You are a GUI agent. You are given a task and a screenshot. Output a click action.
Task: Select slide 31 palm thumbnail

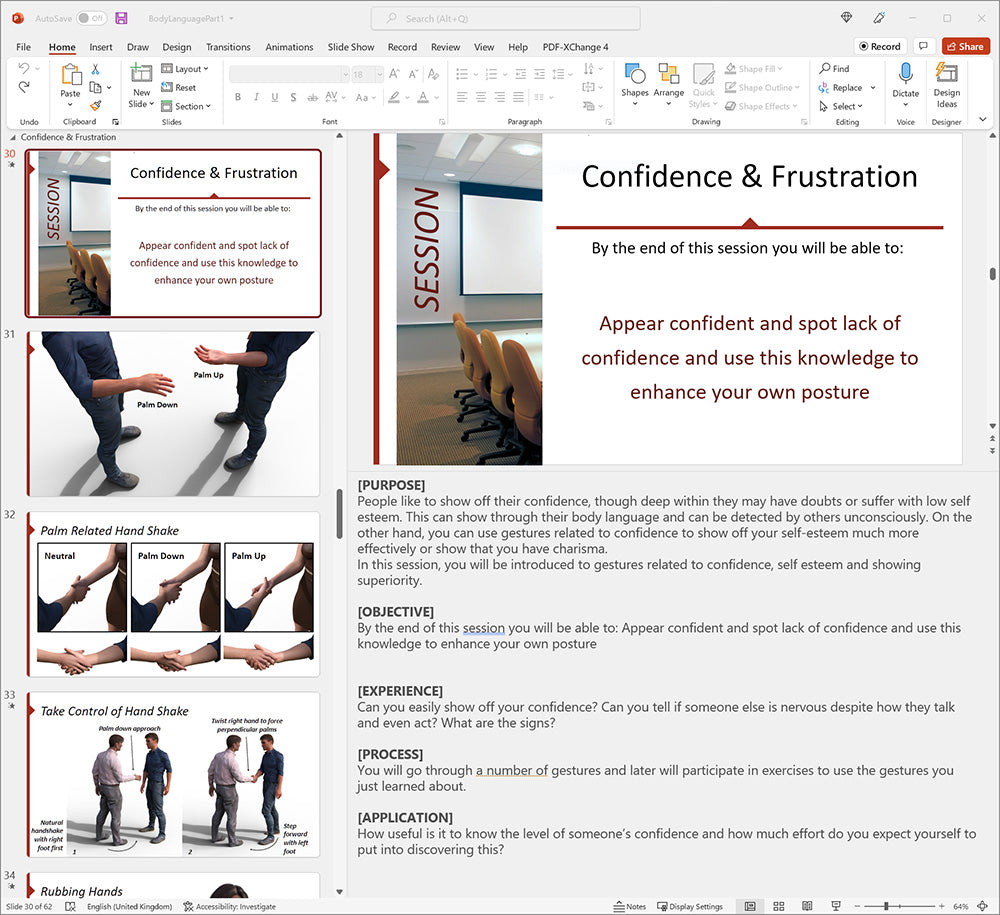pos(173,413)
